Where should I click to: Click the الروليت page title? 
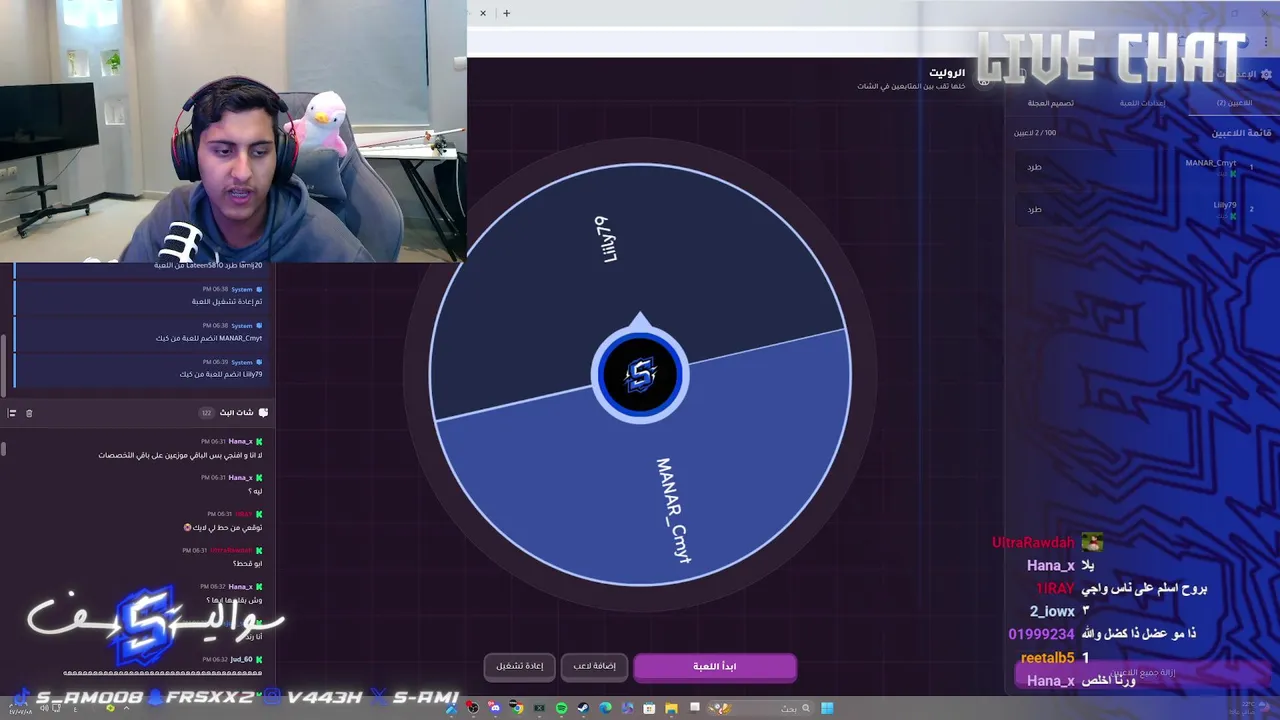947,72
